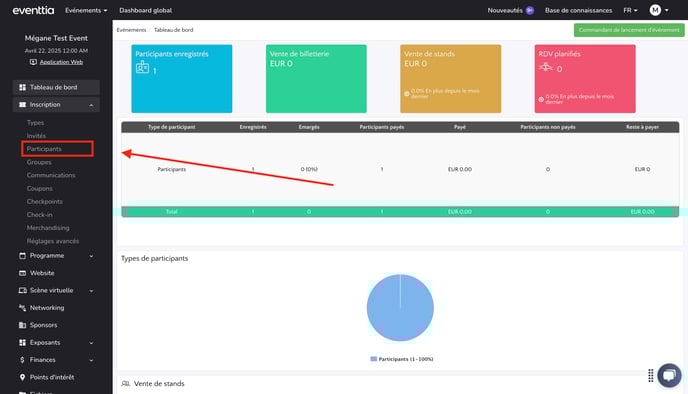The height and width of the screenshot is (394, 688).
Task: Click the drag handle dots beside chat bubble
Action: coord(651,375)
